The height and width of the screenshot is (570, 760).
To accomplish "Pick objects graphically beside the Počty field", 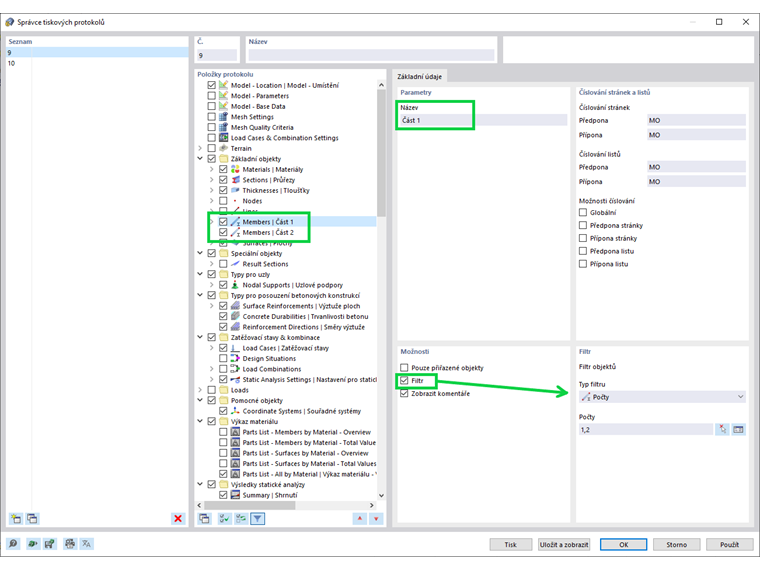I will pos(722,429).
